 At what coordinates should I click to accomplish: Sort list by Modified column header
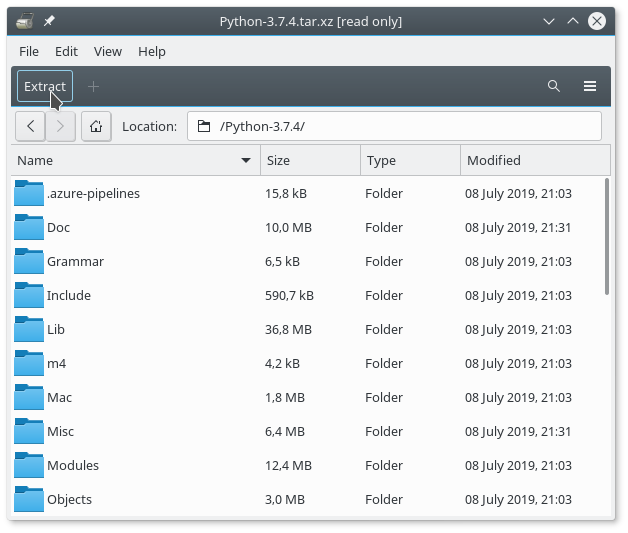[x=535, y=160]
